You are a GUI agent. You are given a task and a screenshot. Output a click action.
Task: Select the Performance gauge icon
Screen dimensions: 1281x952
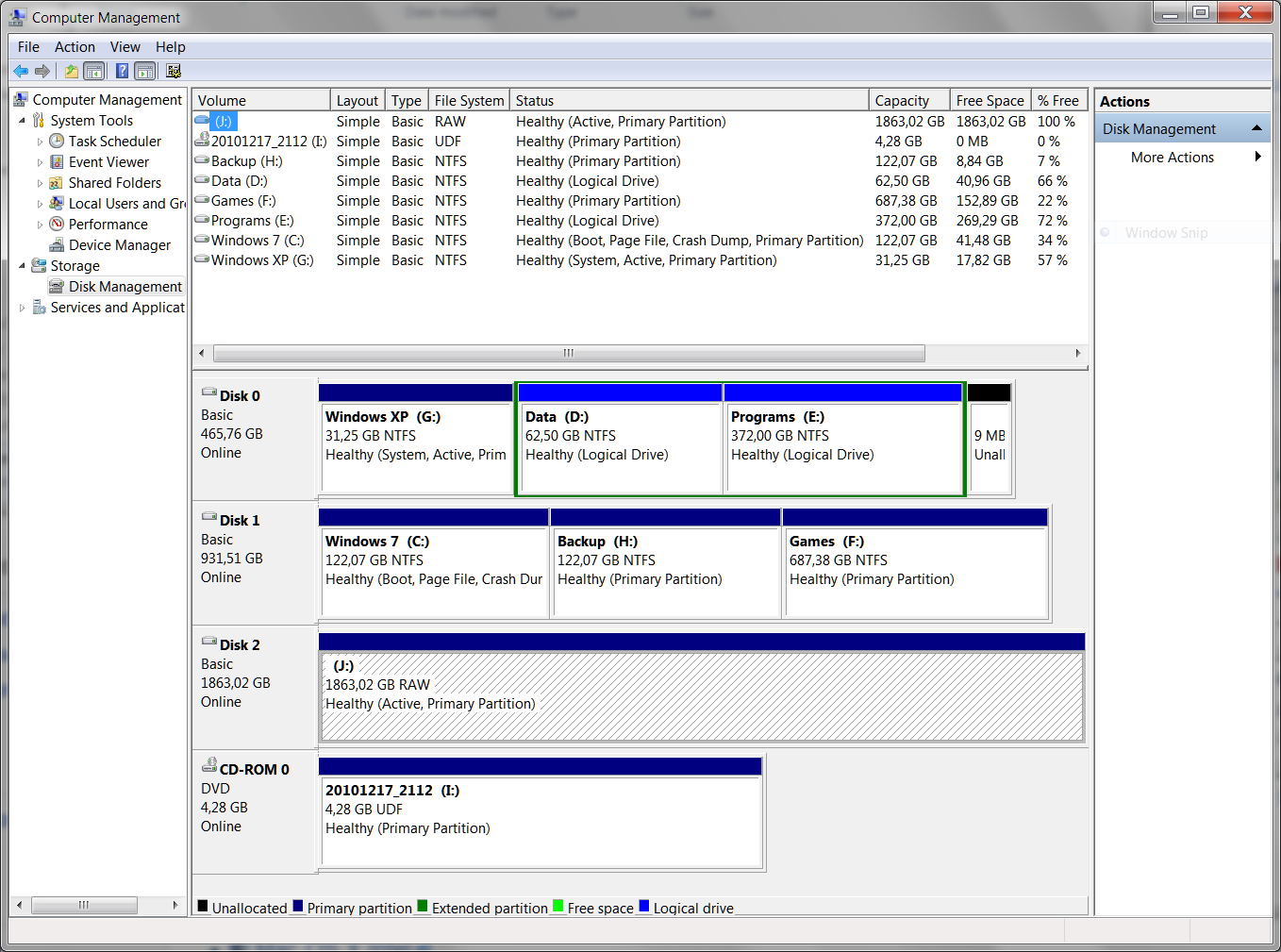coord(57,224)
